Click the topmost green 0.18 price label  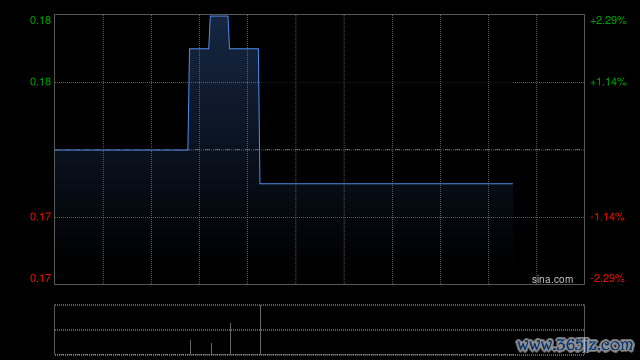point(40,20)
